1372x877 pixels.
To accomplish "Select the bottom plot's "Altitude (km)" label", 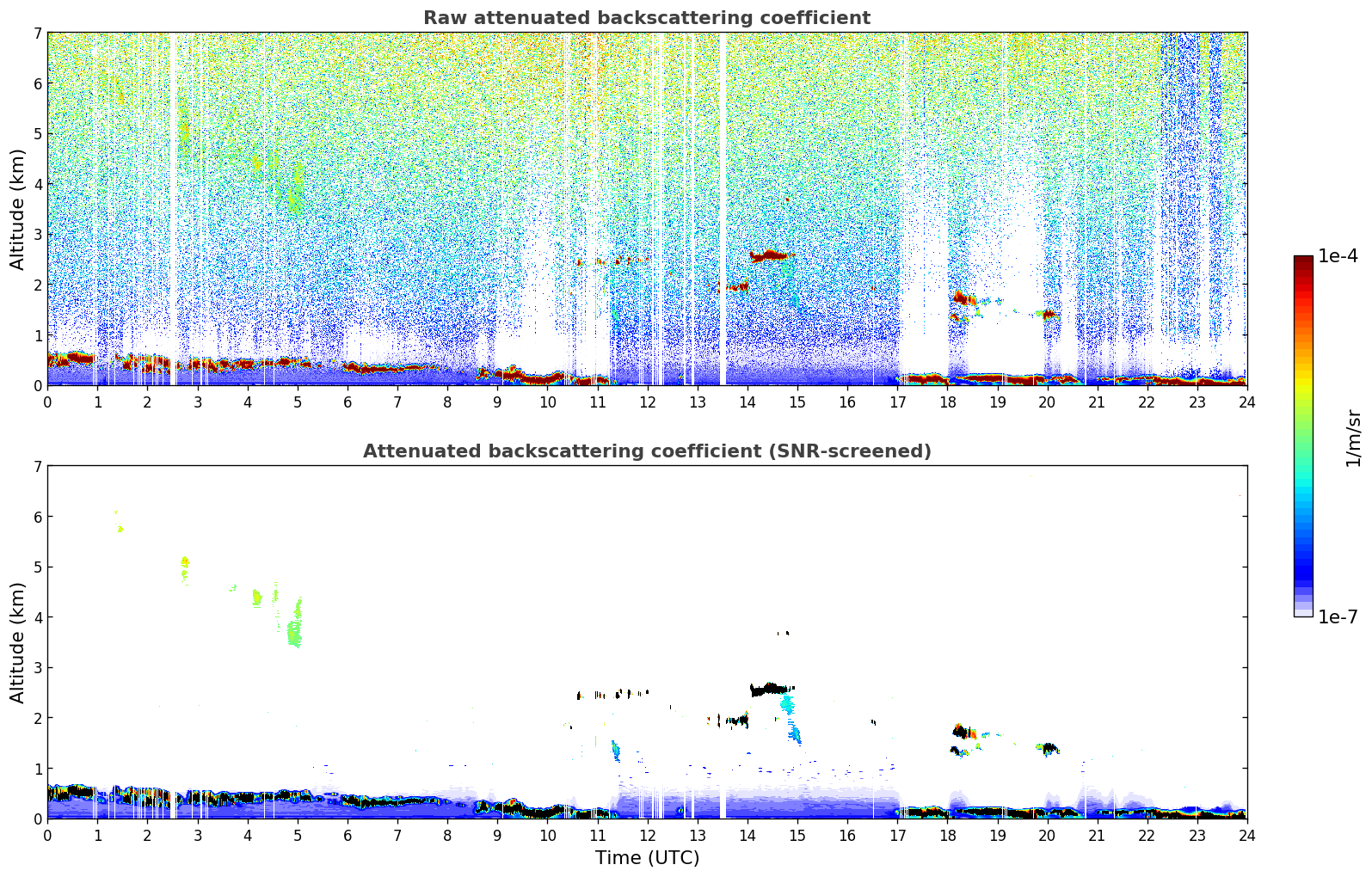I will coord(18,642).
